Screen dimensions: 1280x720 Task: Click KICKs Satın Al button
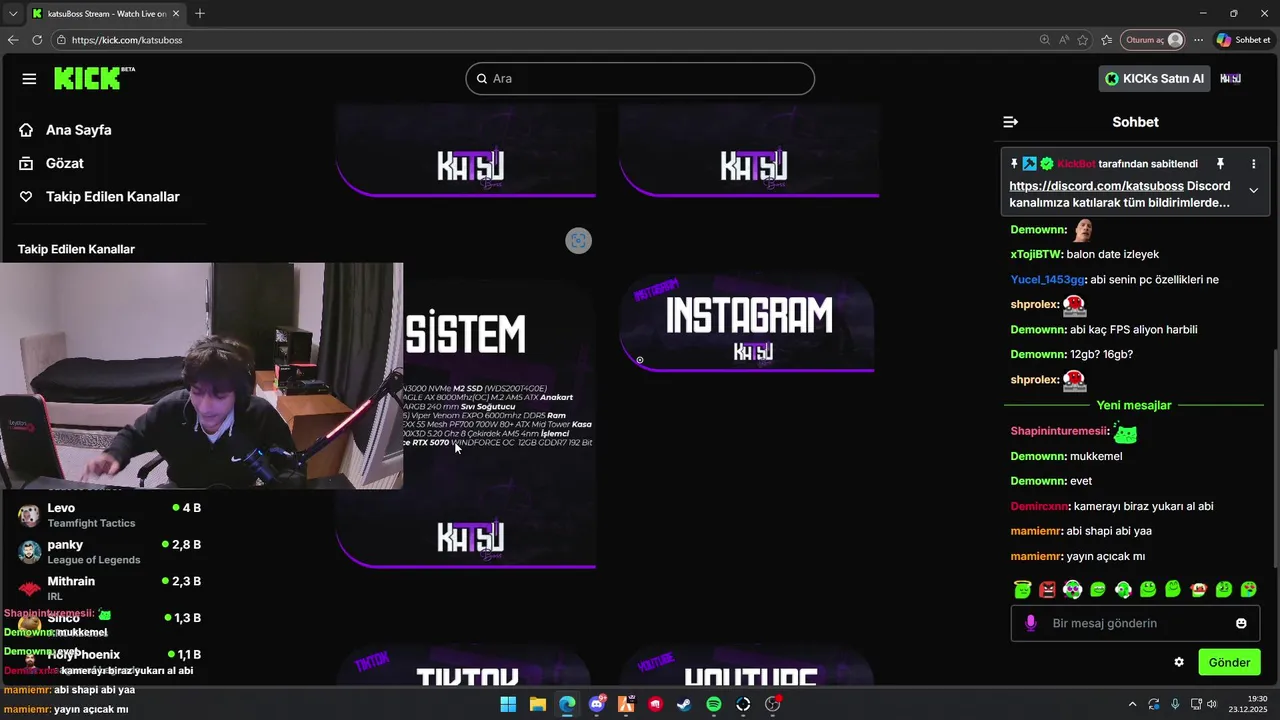pos(1154,79)
